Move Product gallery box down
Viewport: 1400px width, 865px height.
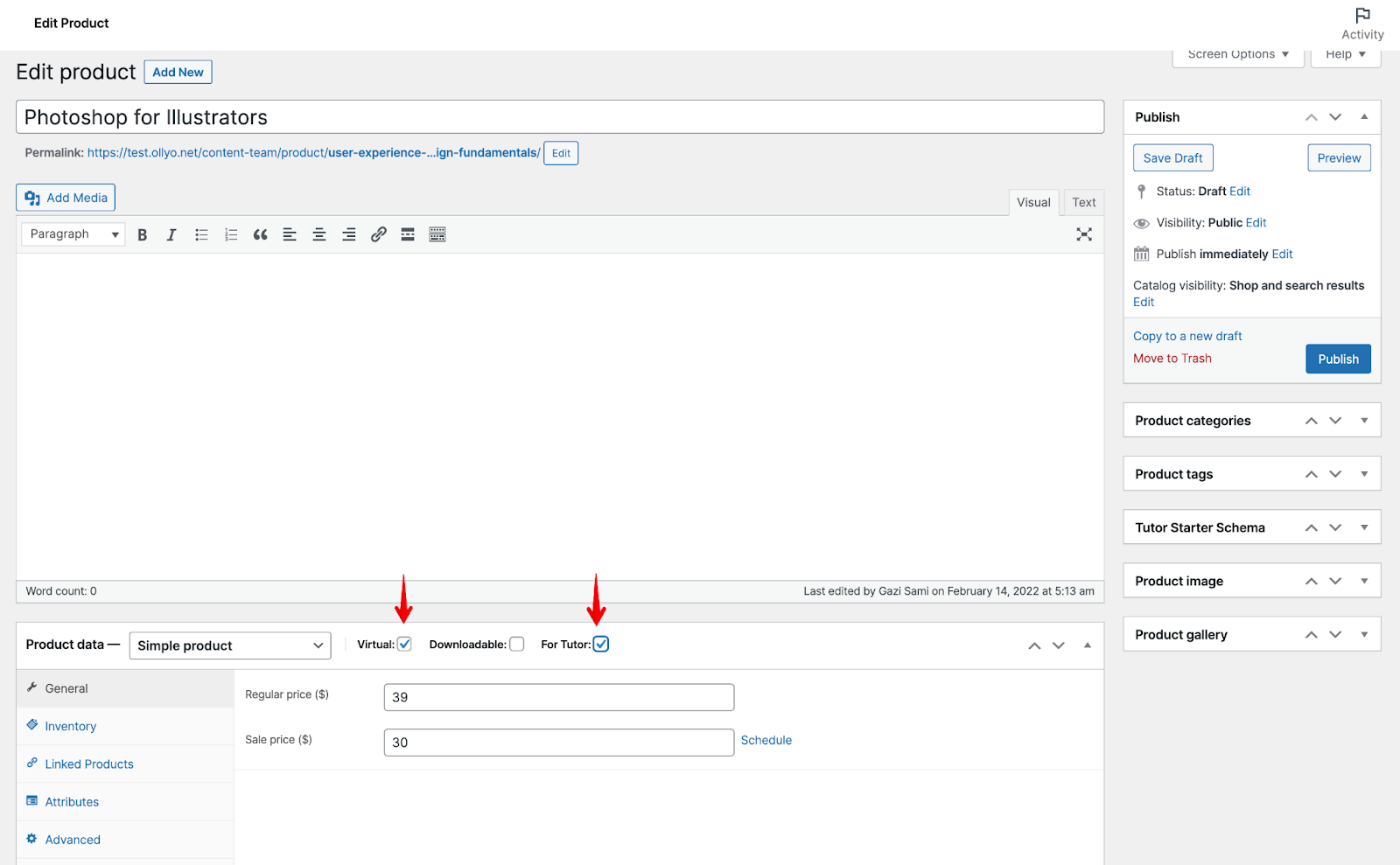(x=1335, y=635)
